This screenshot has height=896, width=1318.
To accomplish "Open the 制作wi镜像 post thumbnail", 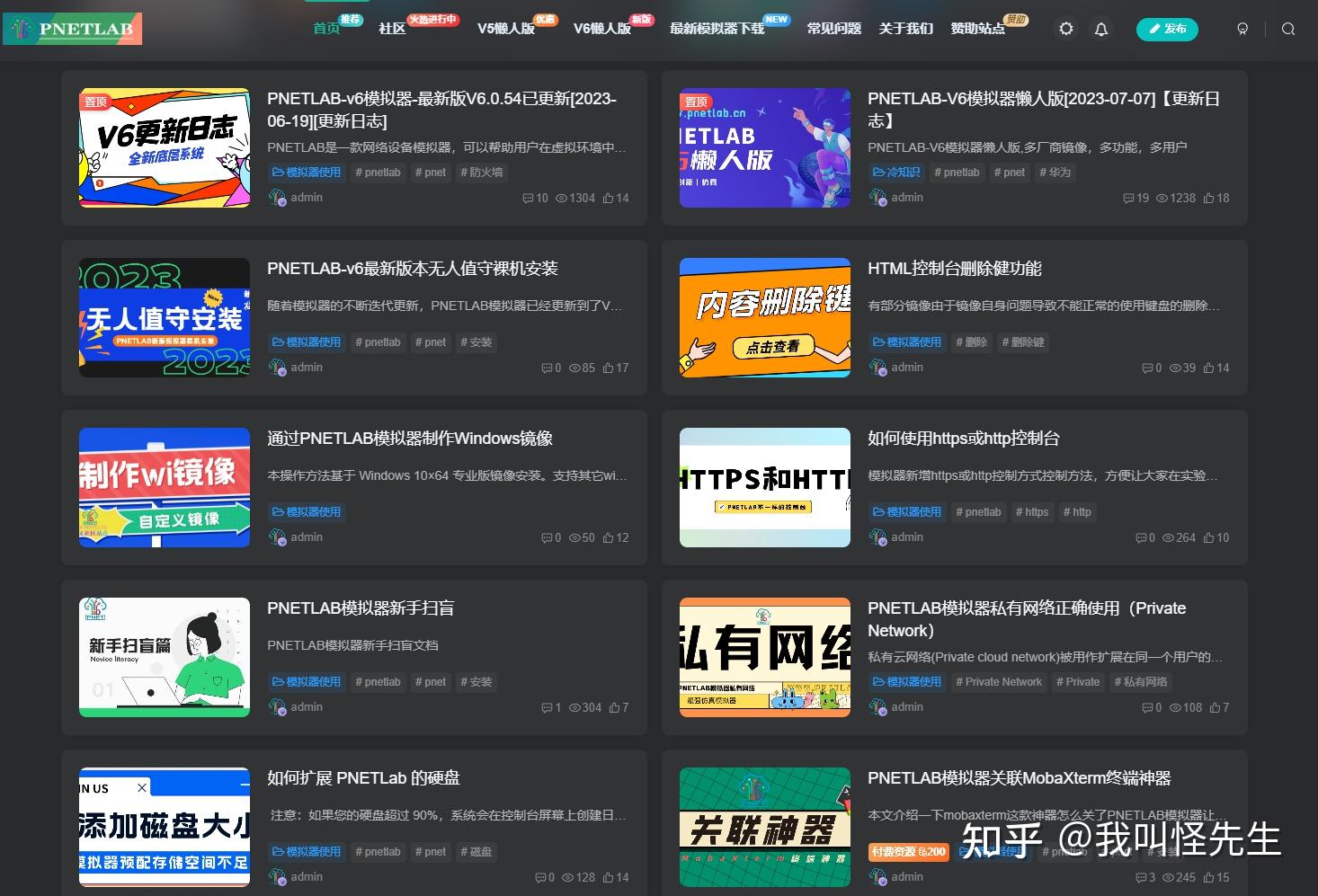I will click(x=165, y=487).
